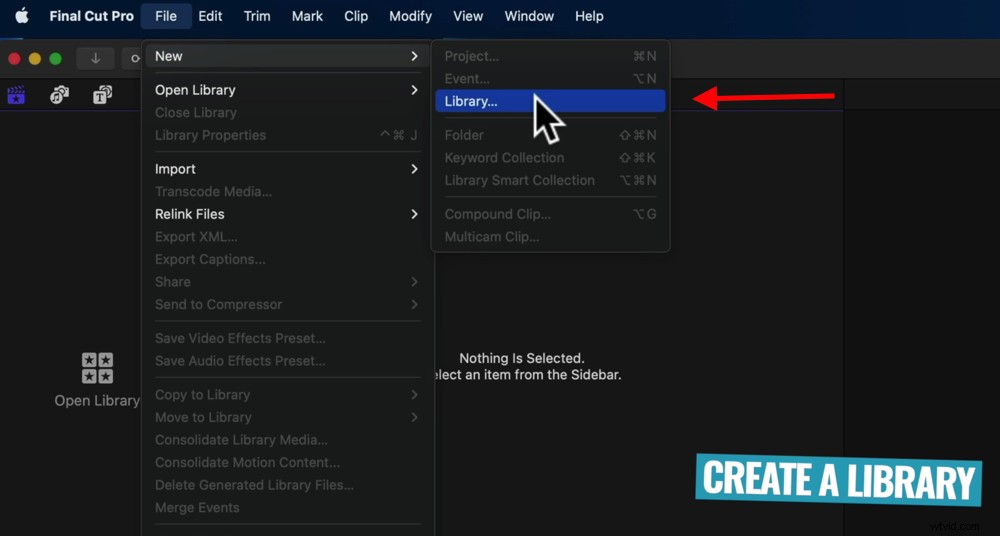Choose Event... in the New submenu
Image resolution: width=1000 pixels, height=536 pixels.
[550, 79]
